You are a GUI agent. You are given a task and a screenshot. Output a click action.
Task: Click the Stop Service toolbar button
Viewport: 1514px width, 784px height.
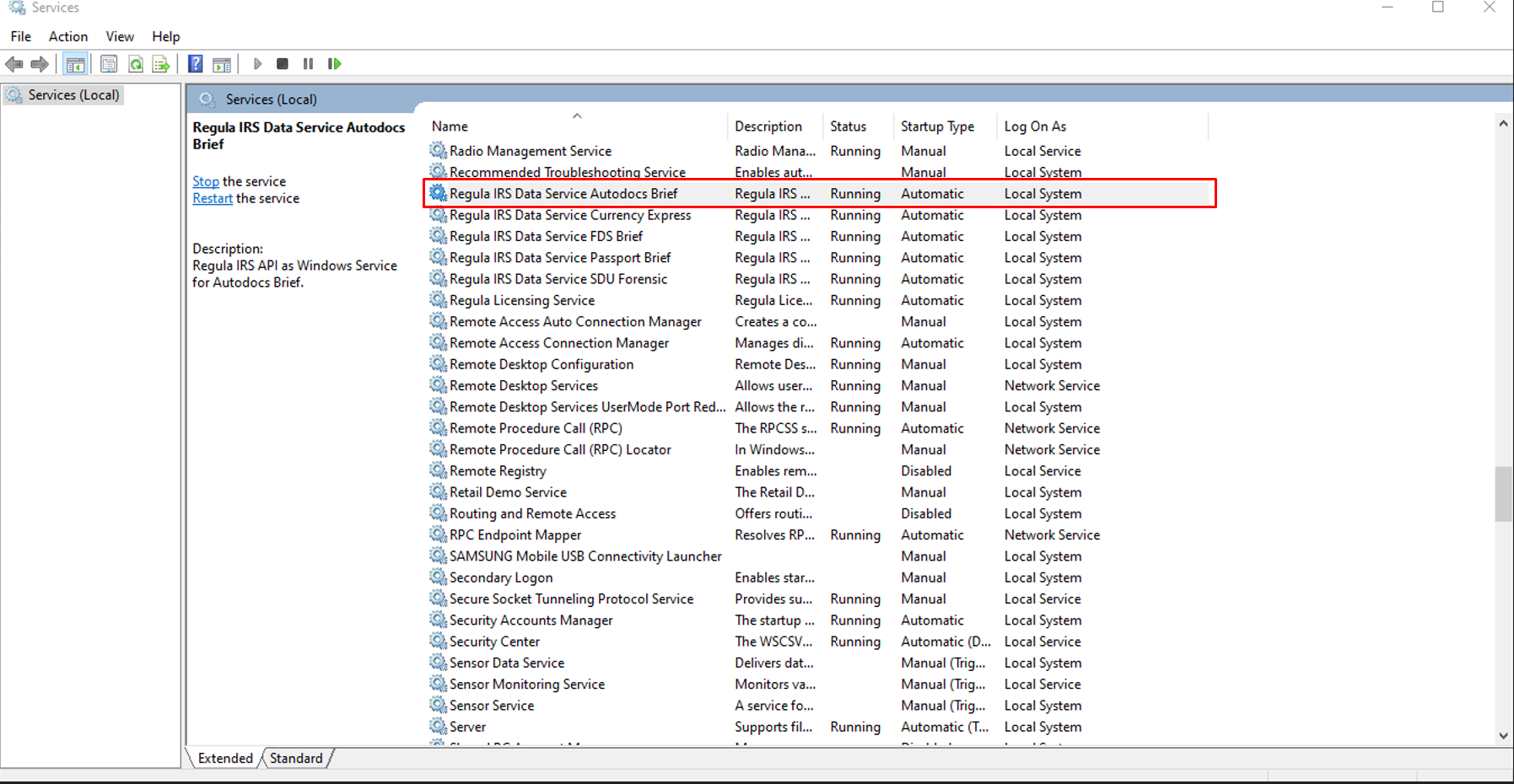pos(283,64)
